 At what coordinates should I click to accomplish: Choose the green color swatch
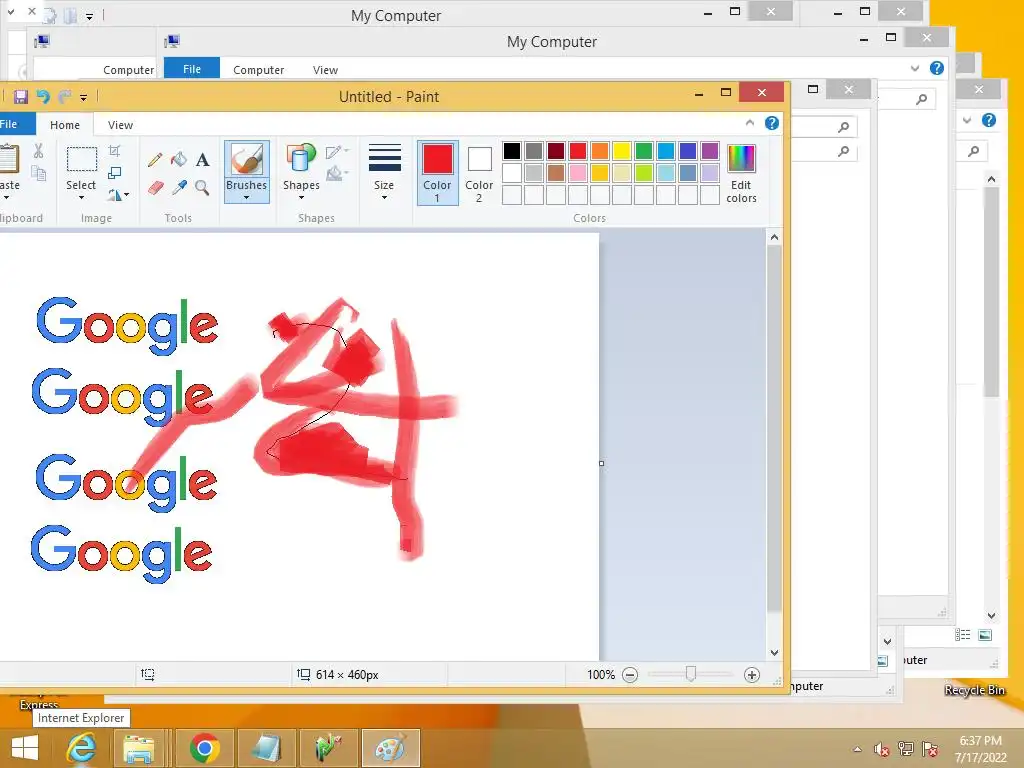tap(644, 151)
